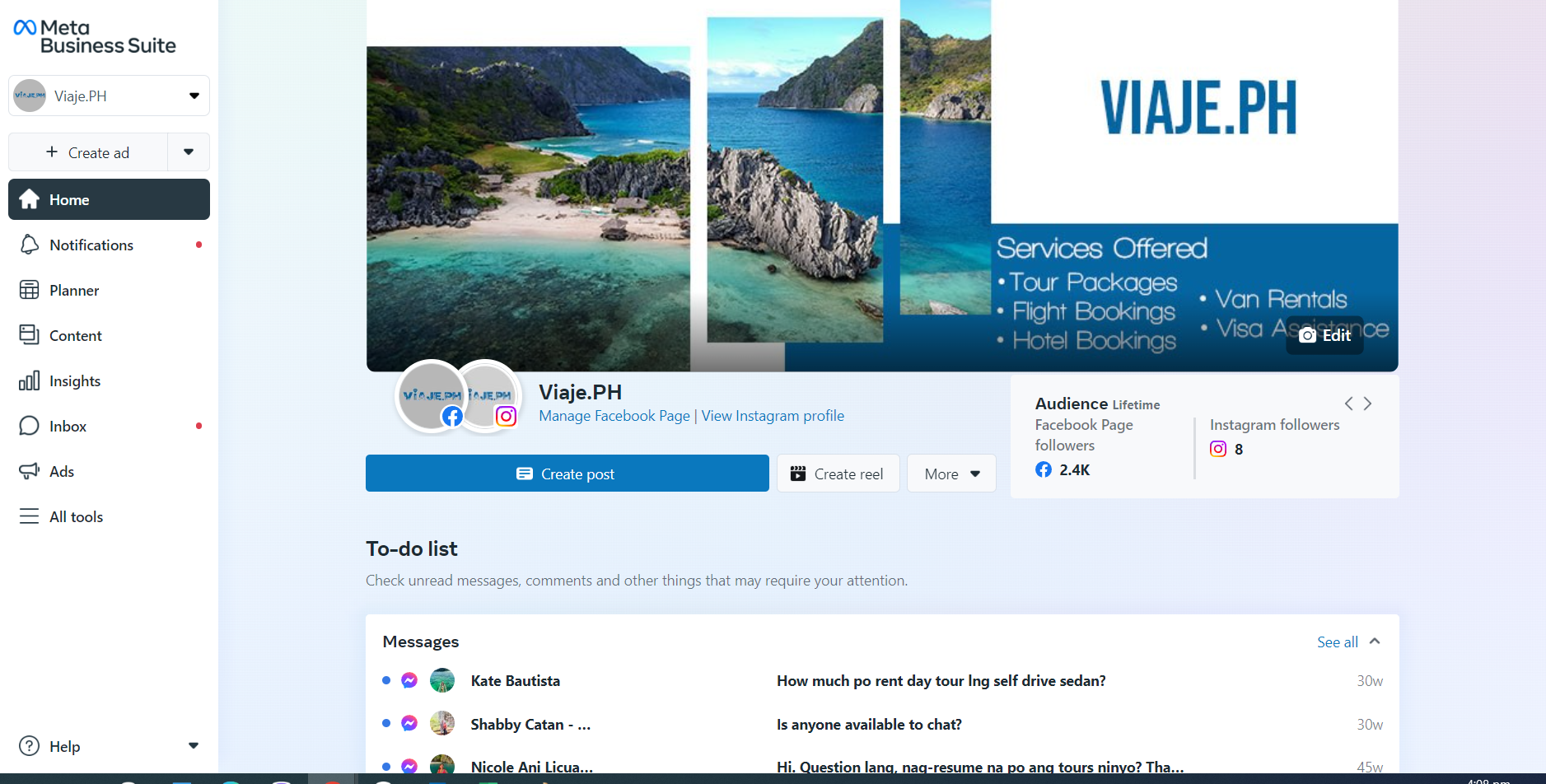Open Kate Bautista message

point(882,680)
